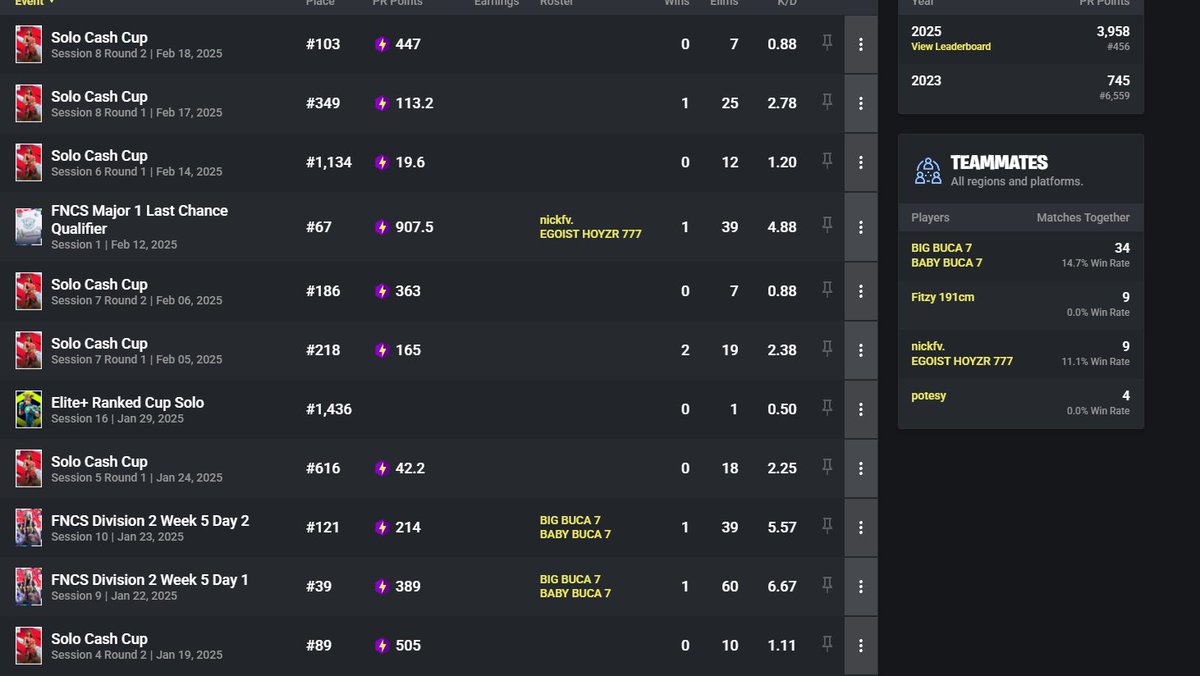Open nickfv. in Teammates panel
Image resolution: width=1200 pixels, height=676 pixels.
click(x=927, y=346)
